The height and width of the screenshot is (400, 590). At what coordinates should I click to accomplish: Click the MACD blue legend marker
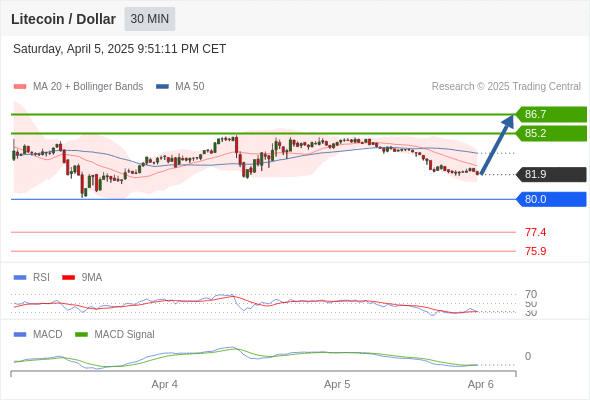pyautogui.click(x=20, y=335)
